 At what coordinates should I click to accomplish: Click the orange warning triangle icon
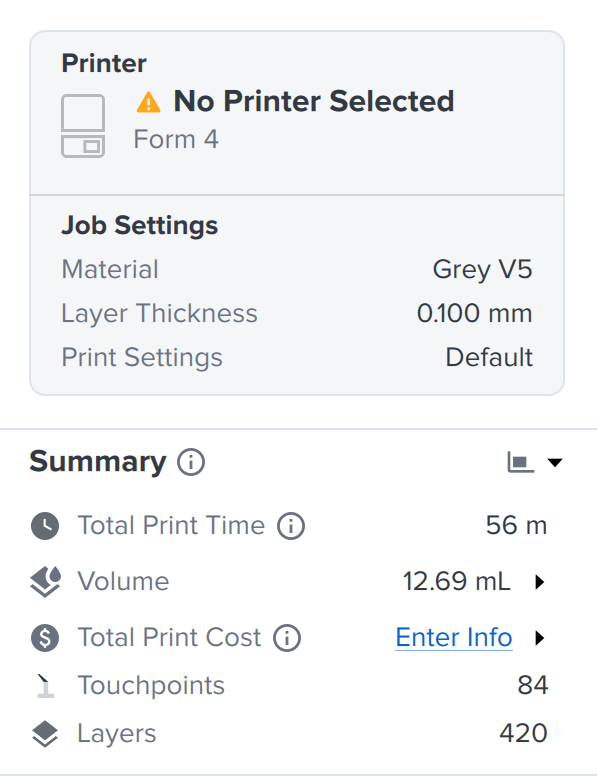point(149,102)
